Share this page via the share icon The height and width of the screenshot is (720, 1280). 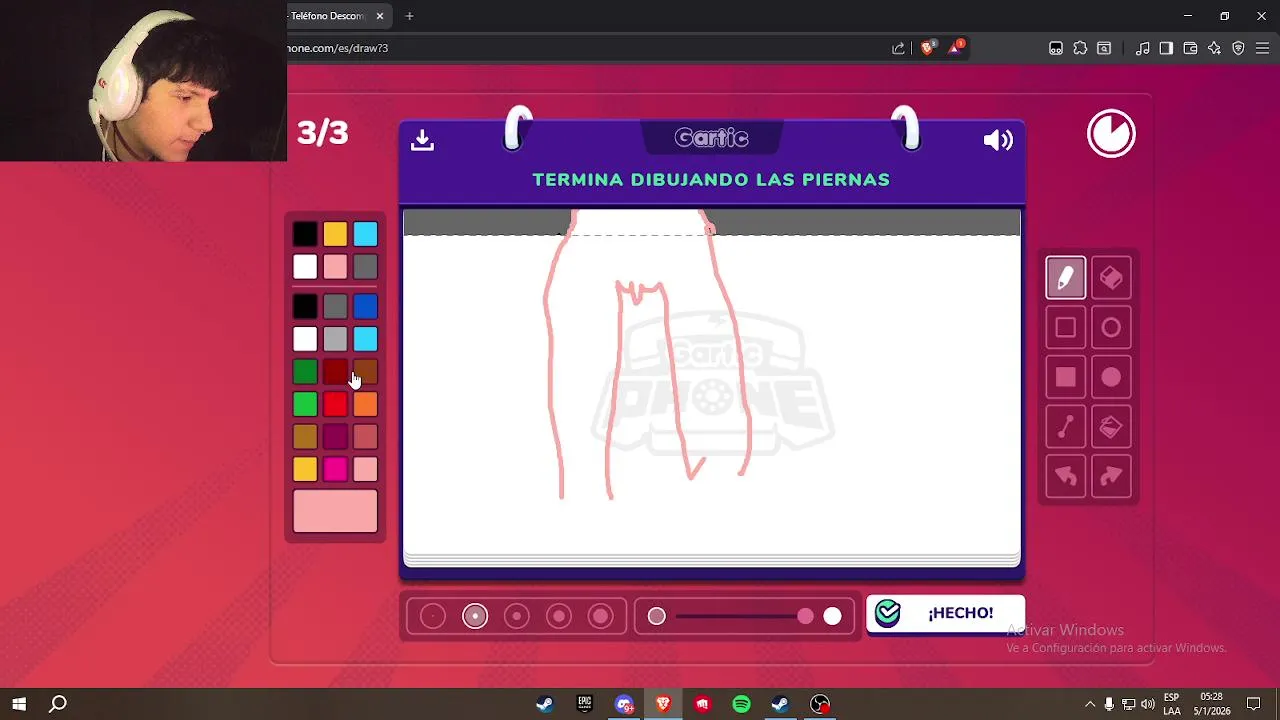898,48
